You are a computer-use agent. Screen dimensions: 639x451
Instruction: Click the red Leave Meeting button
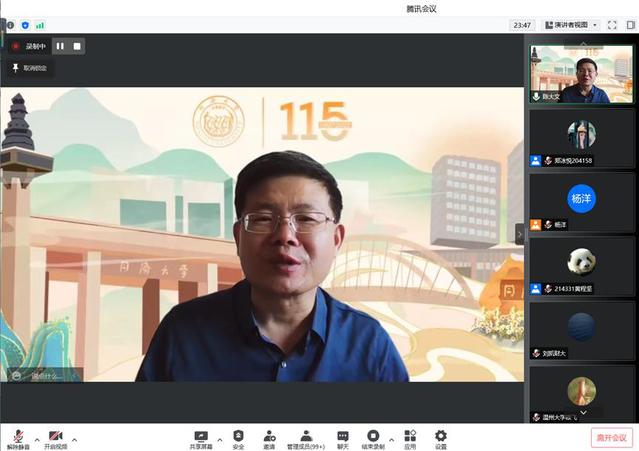point(612,438)
